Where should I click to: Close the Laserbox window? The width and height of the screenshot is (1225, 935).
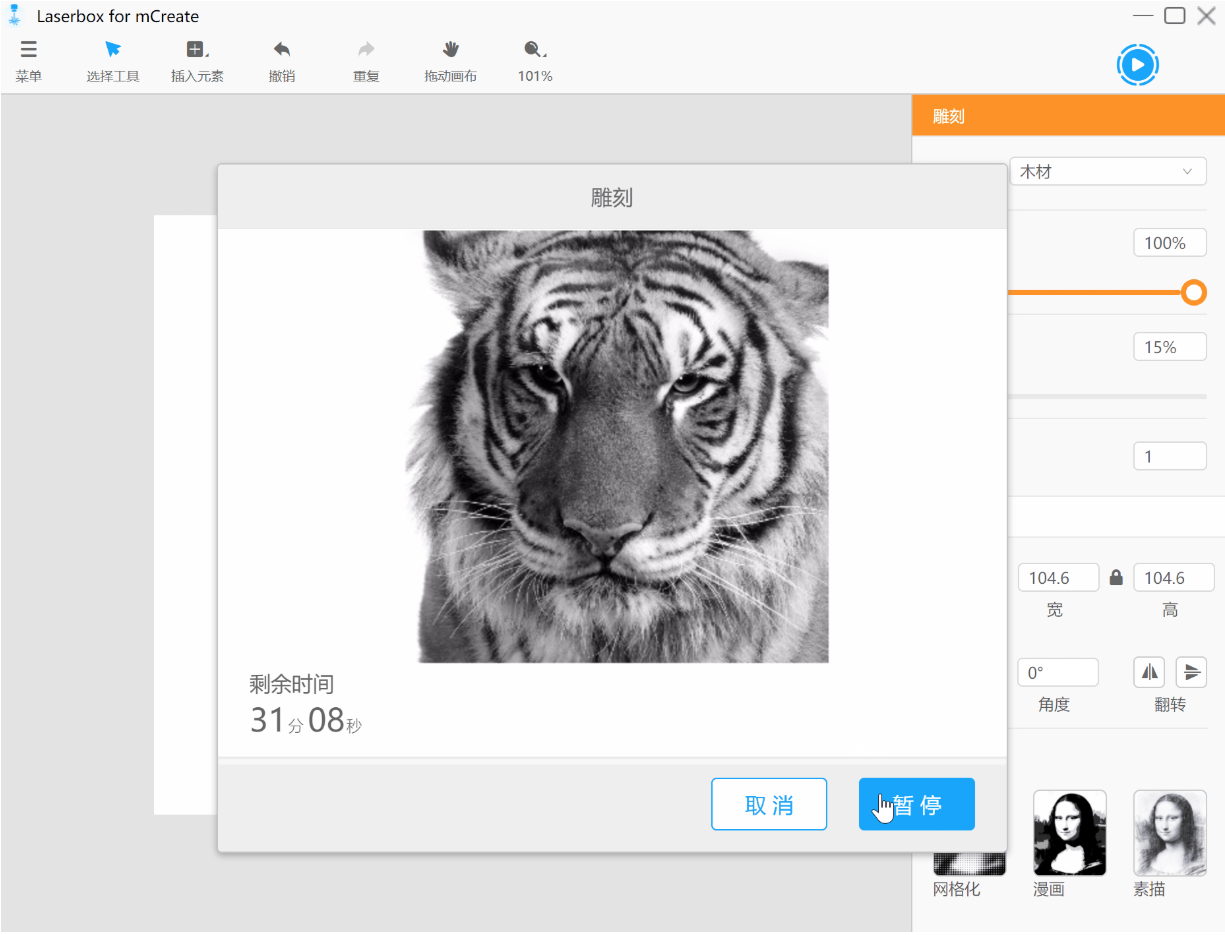click(x=1206, y=16)
